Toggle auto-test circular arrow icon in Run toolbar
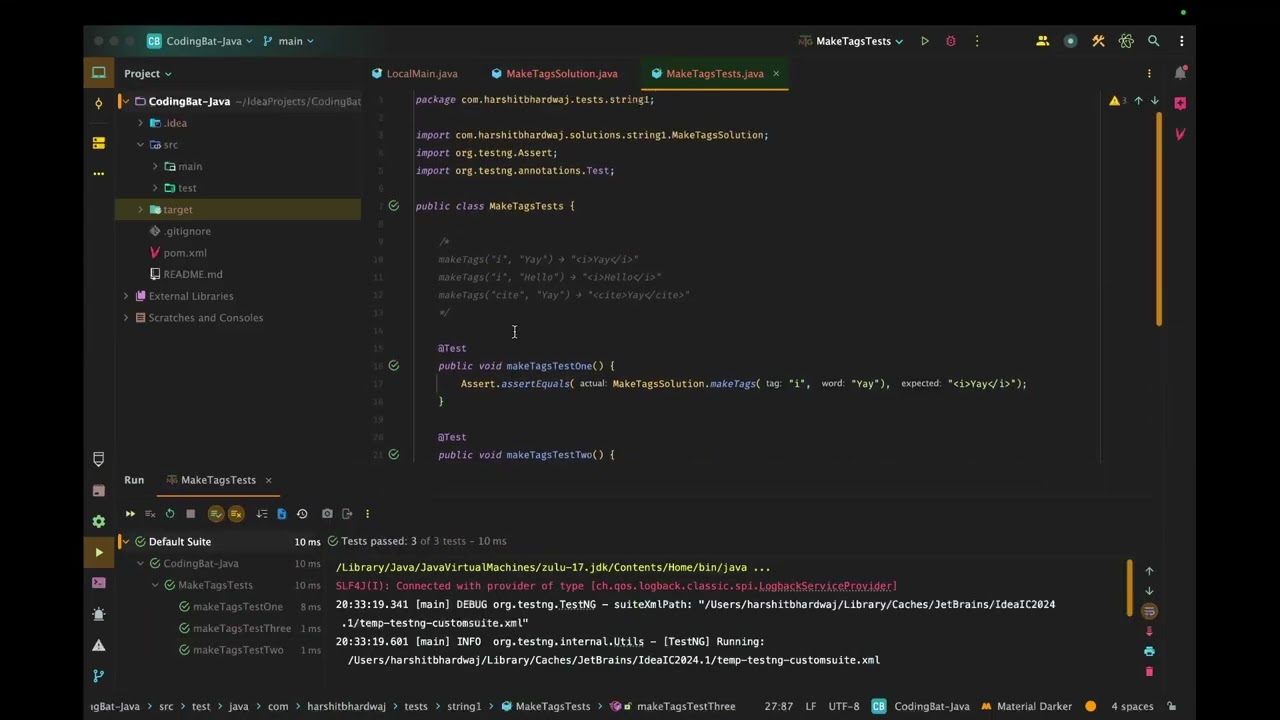This screenshot has width=1280, height=720. pos(170,514)
